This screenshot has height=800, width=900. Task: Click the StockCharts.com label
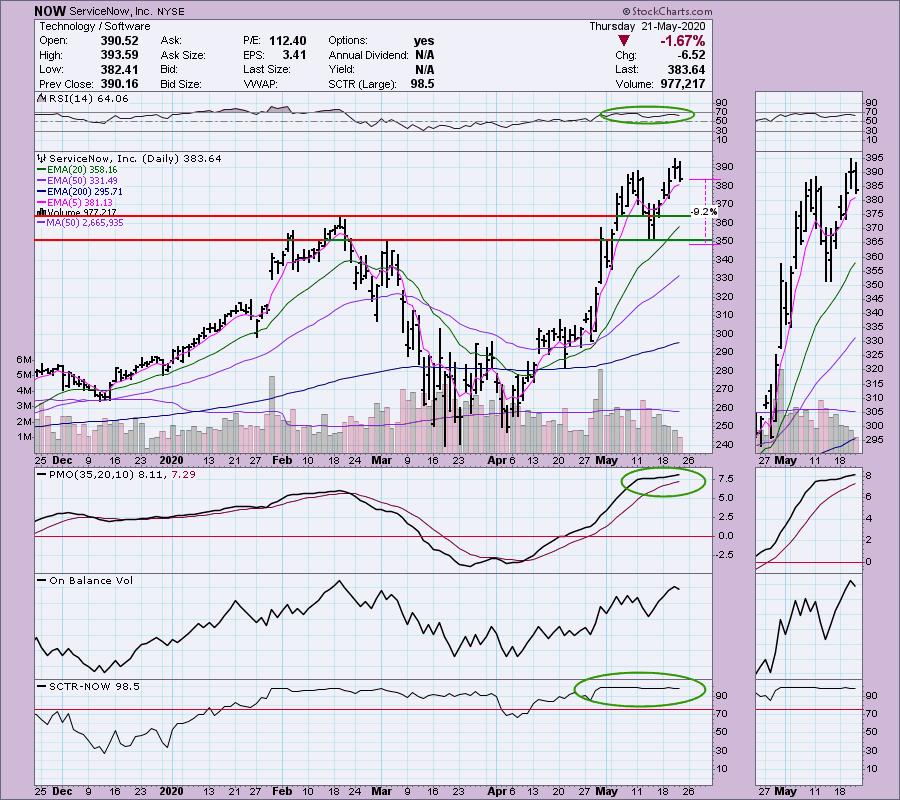667,11
